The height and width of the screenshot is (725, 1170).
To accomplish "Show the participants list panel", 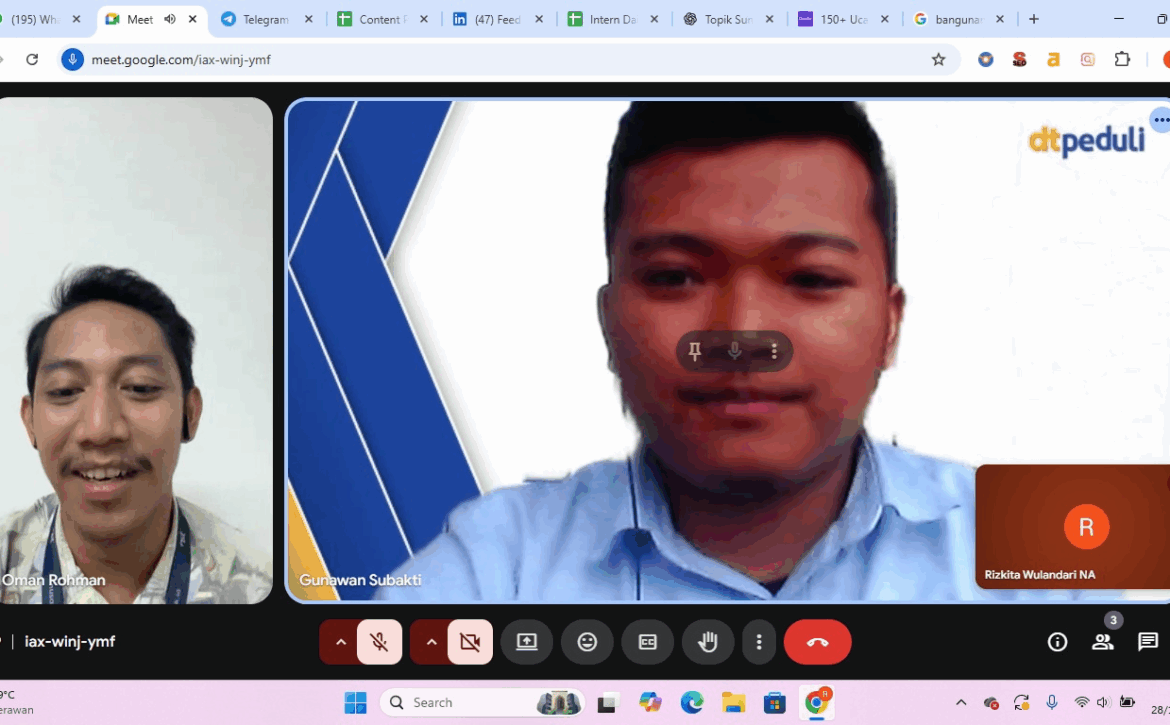I will pos(1102,642).
